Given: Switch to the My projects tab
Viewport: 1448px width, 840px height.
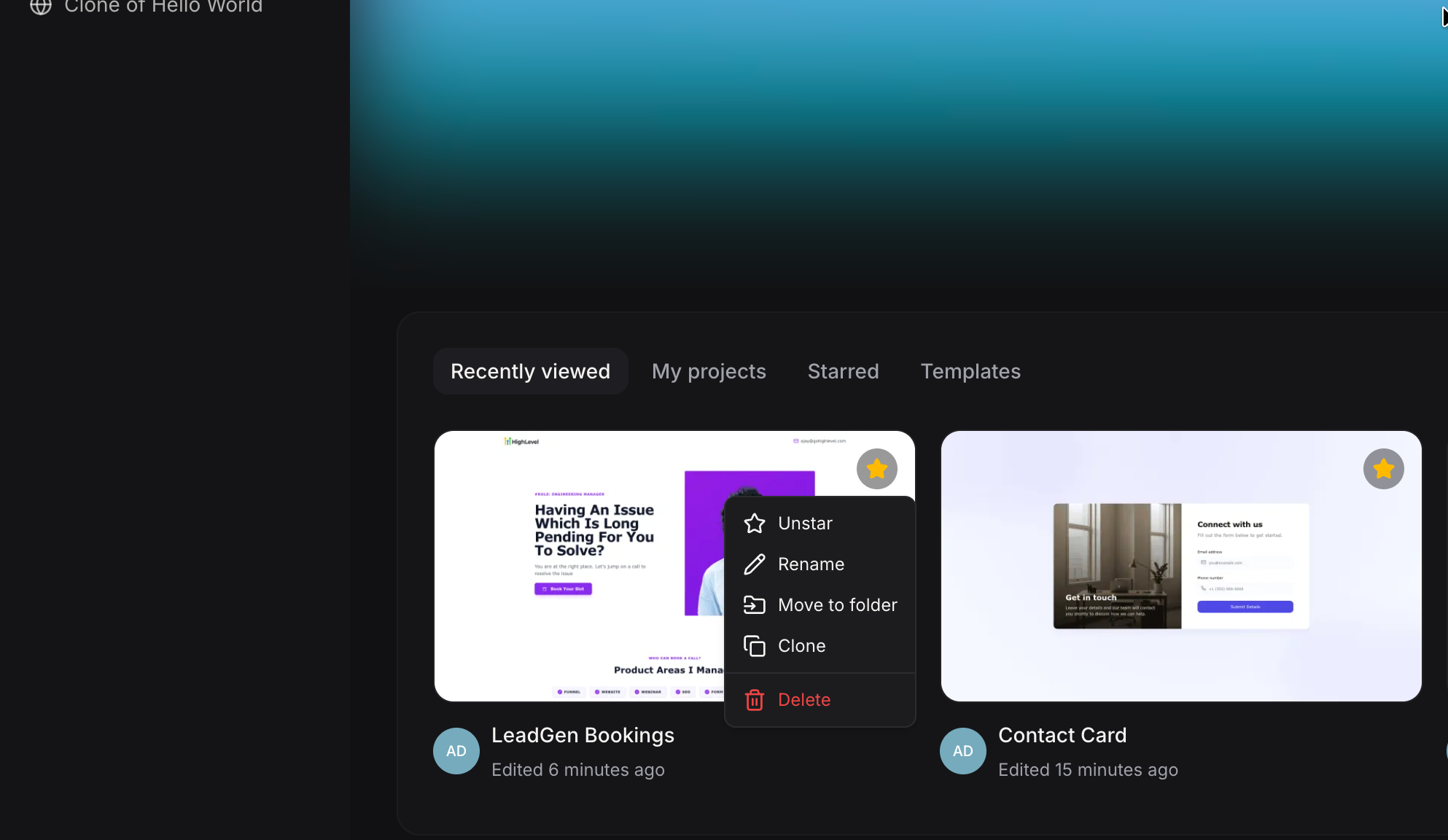Looking at the screenshot, I should click(x=709, y=371).
